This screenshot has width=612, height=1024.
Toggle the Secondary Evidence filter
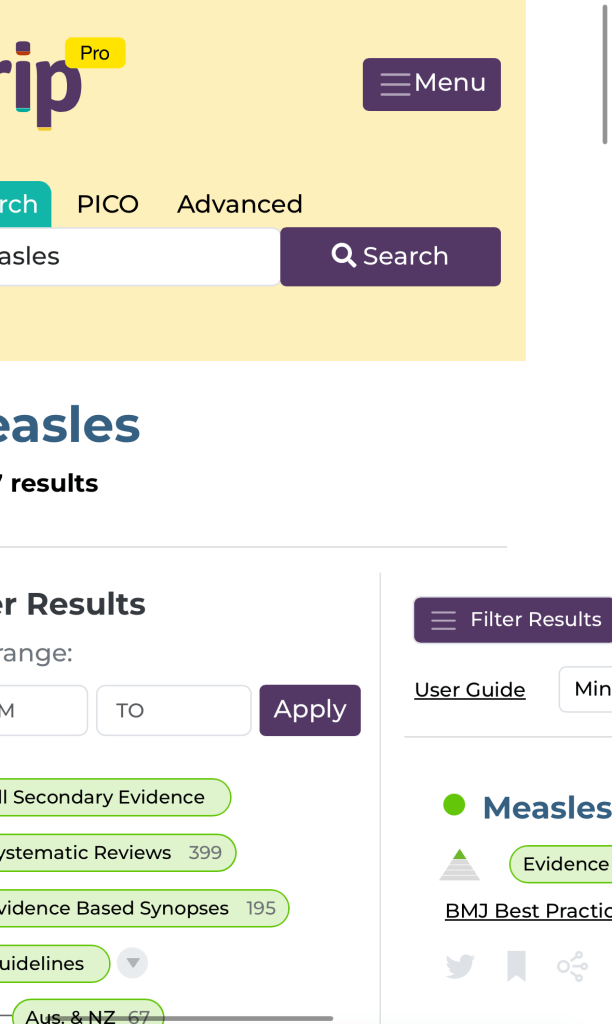pyautogui.click(x=110, y=797)
